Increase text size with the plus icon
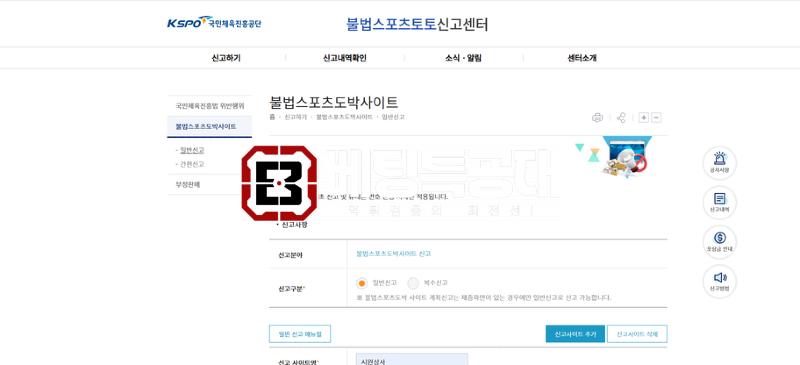 click(x=644, y=118)
